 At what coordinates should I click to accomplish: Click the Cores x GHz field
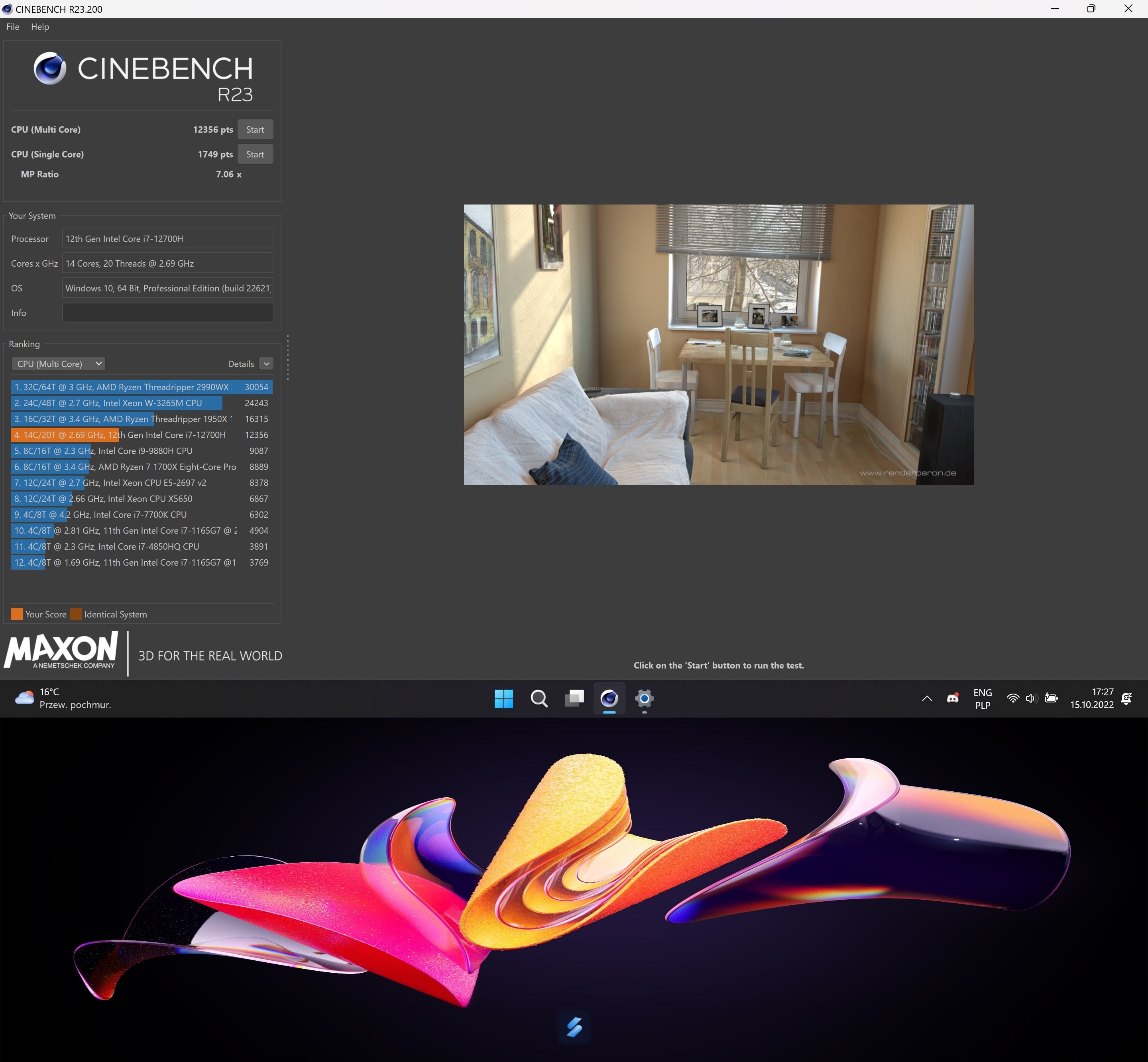pyautogui.click(x=167, y=263)
